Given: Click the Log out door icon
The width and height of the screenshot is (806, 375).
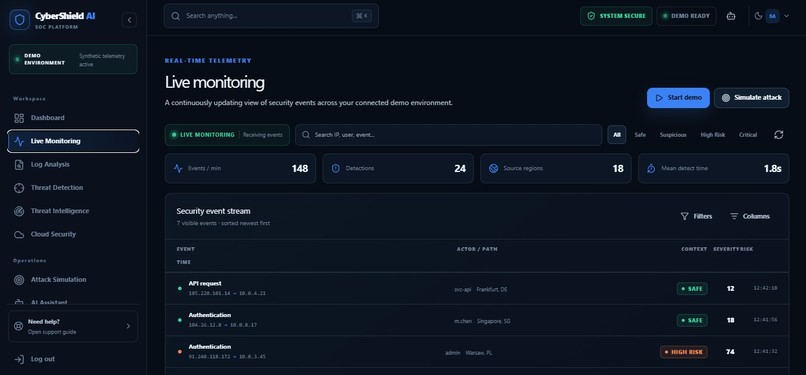Looking at the screenshot, I should pyautogui.click(x=19, y=360).
